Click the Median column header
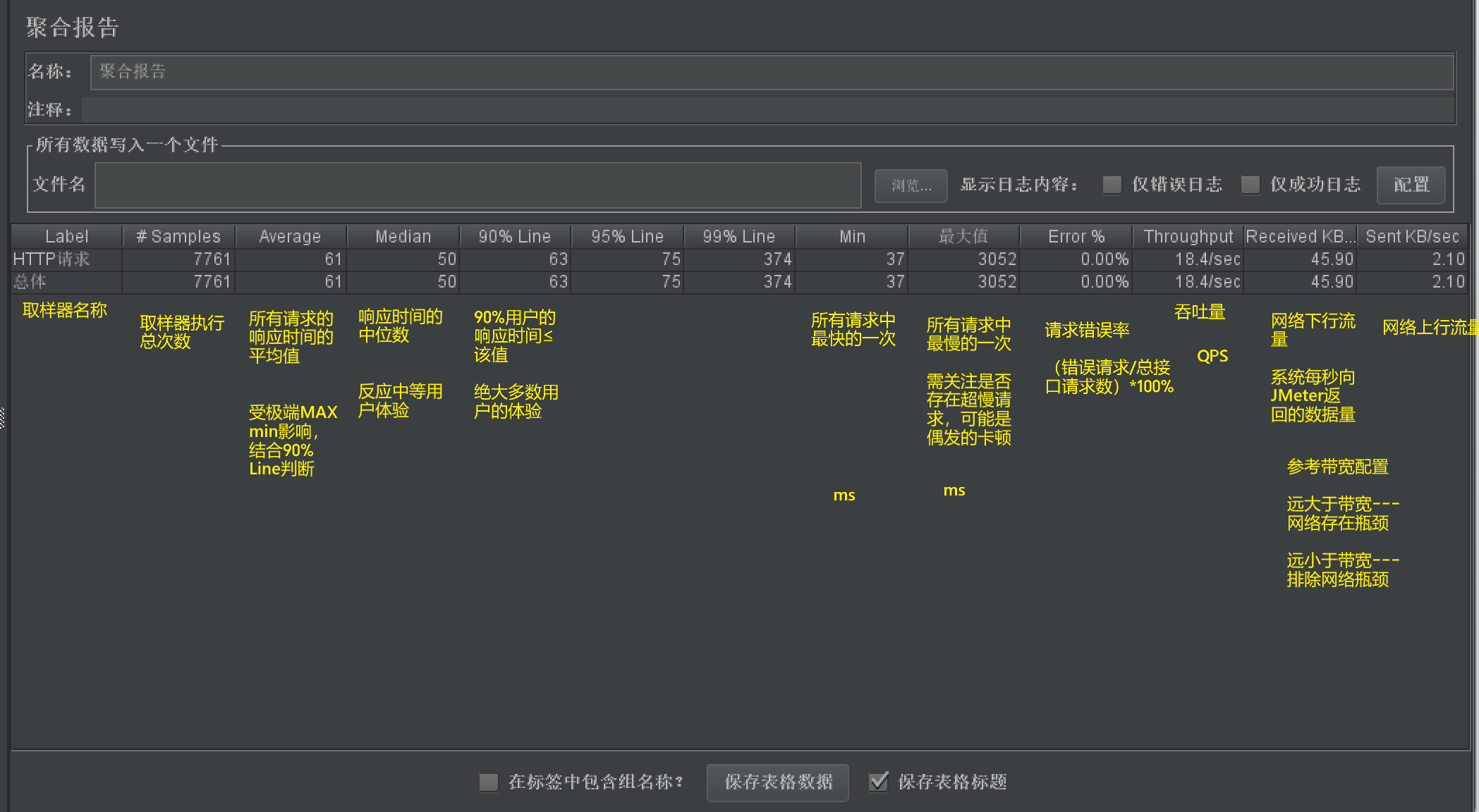 pyautogui.click(x=403, y=237)
